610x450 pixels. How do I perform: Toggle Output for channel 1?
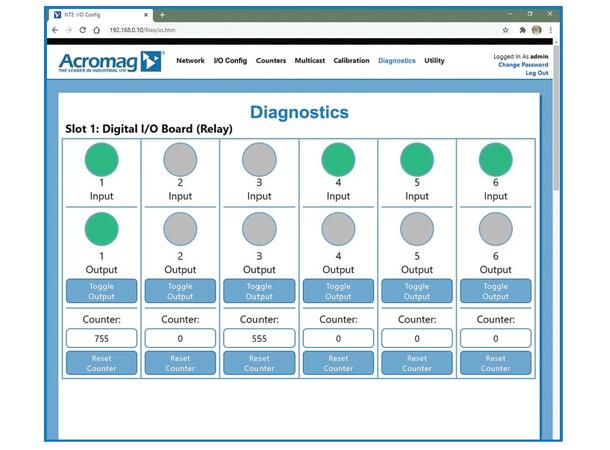101,291
